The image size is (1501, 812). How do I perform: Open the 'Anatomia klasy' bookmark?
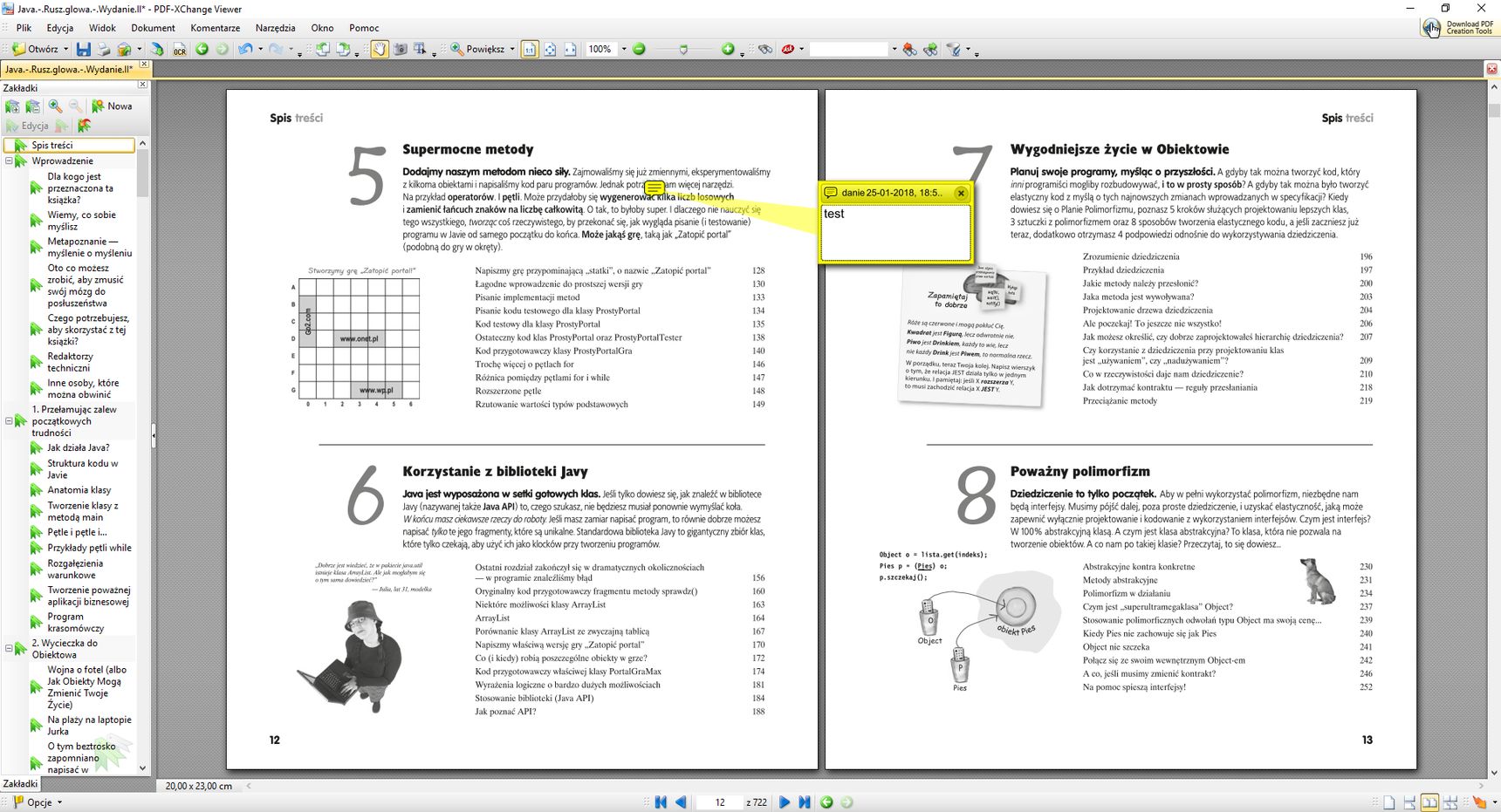point(79,490)
